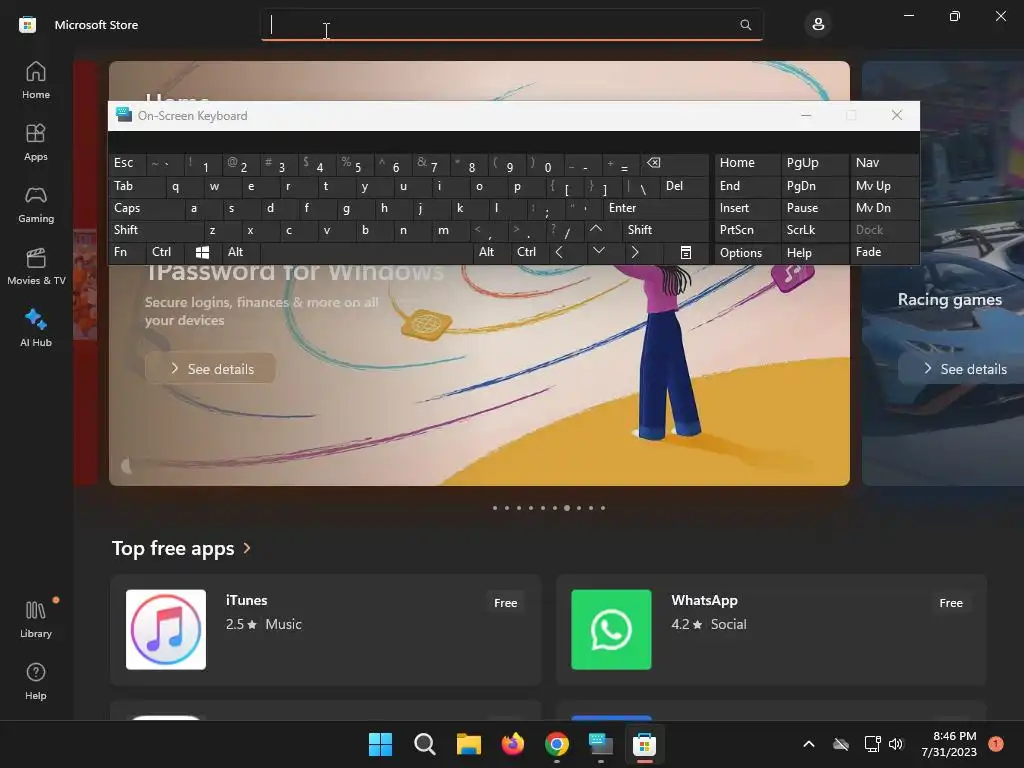Click the Insert key on keyboard

pyautogui.click(x=748, y=208)
